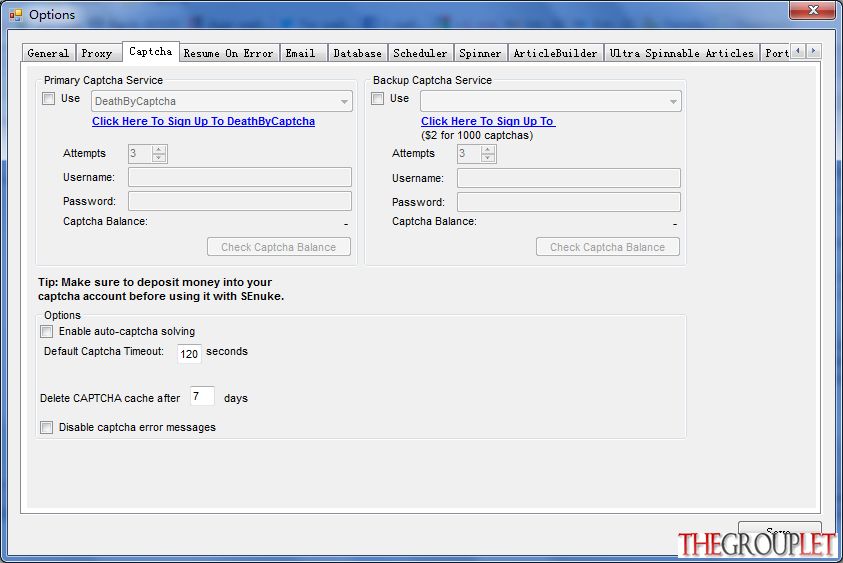Click the Options window title icon

click(16, 15)
